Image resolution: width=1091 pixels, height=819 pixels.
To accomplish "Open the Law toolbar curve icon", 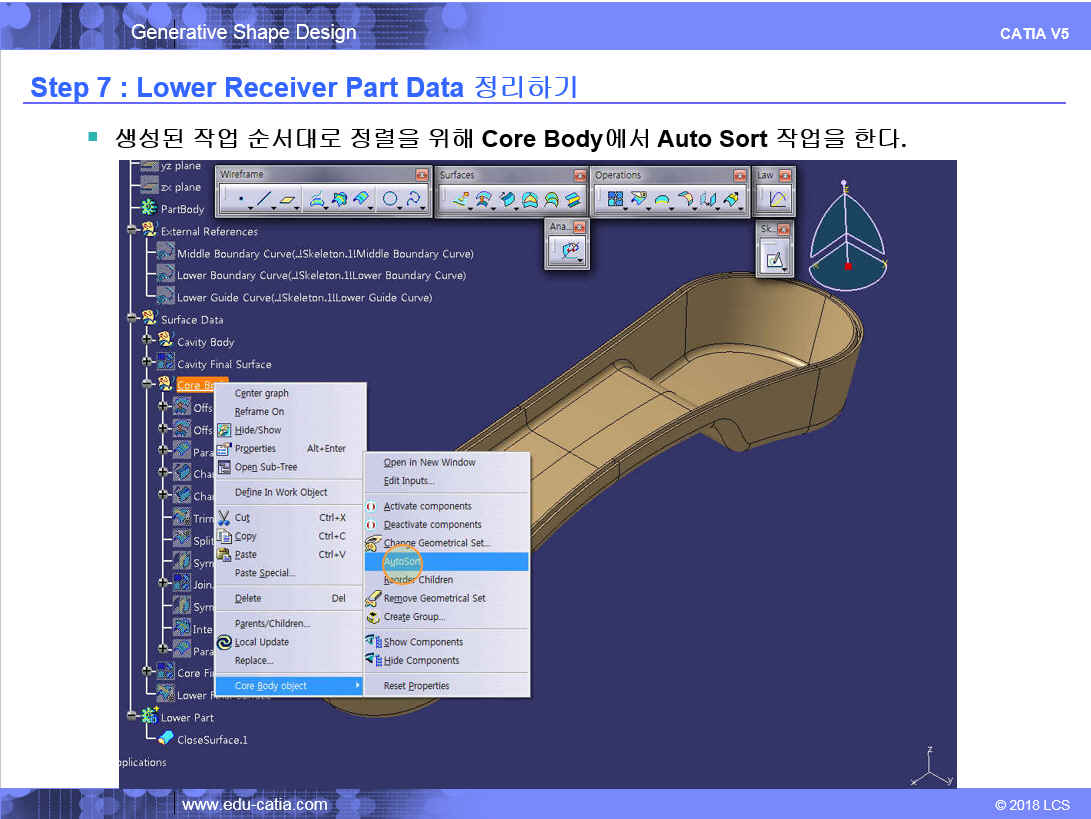I will tap(776, 200).
